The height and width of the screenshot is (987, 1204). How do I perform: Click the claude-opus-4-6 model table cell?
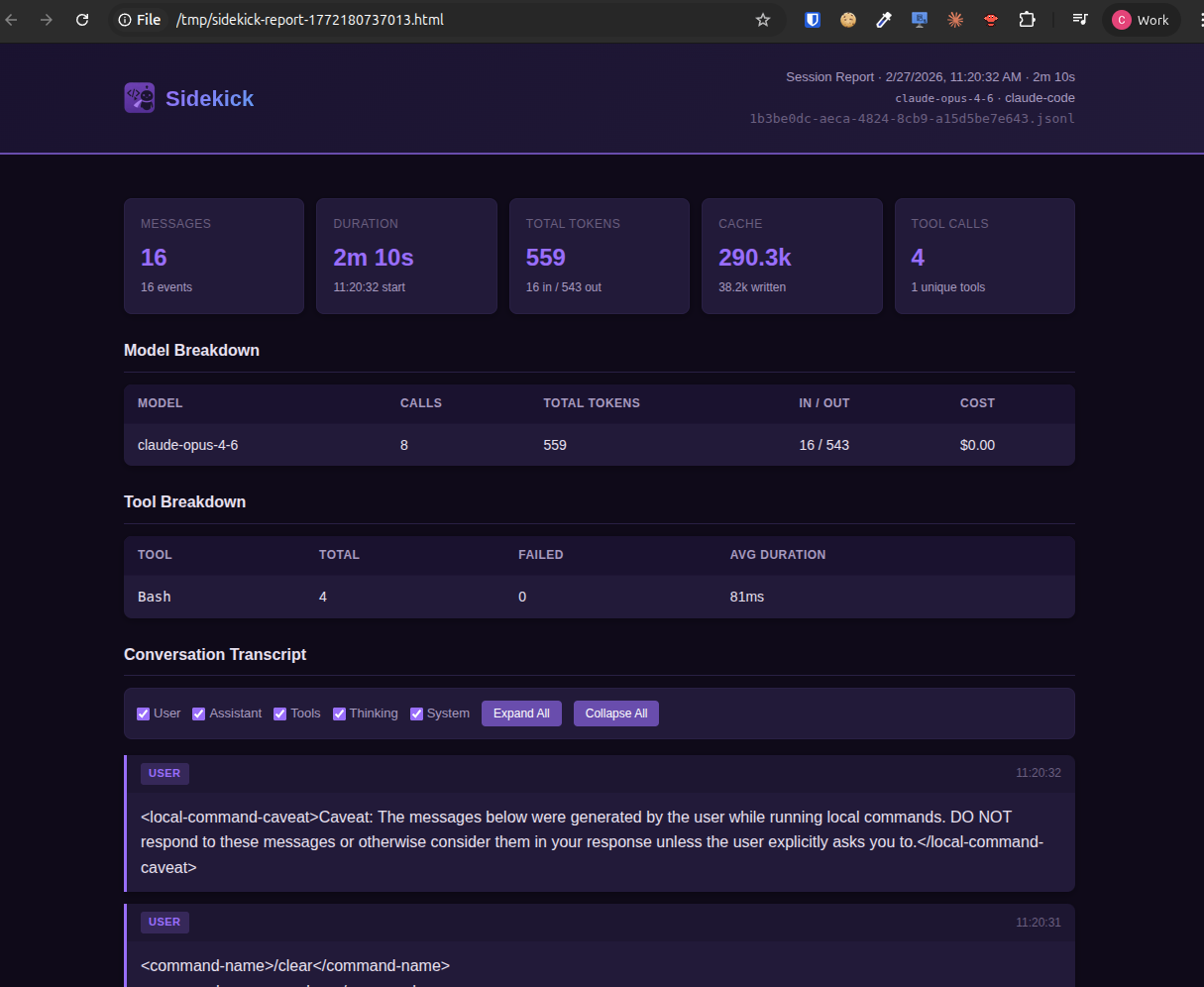click(188, 445)
